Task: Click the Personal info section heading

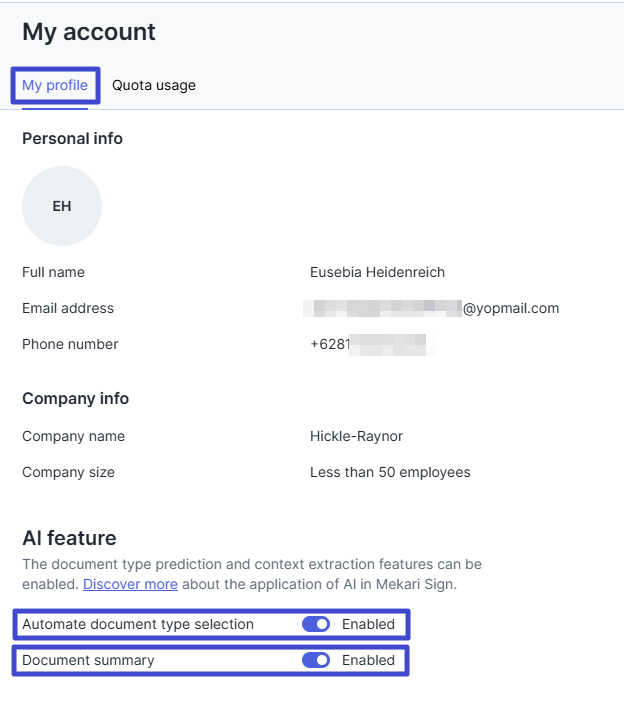Action: coord(72,139)
